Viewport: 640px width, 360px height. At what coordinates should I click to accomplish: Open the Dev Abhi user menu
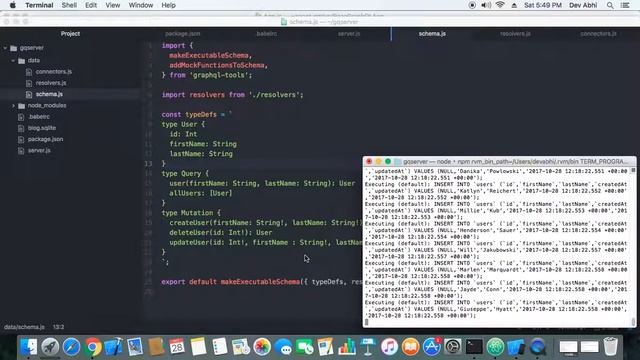pyautogui.click(x=583, y=5)
